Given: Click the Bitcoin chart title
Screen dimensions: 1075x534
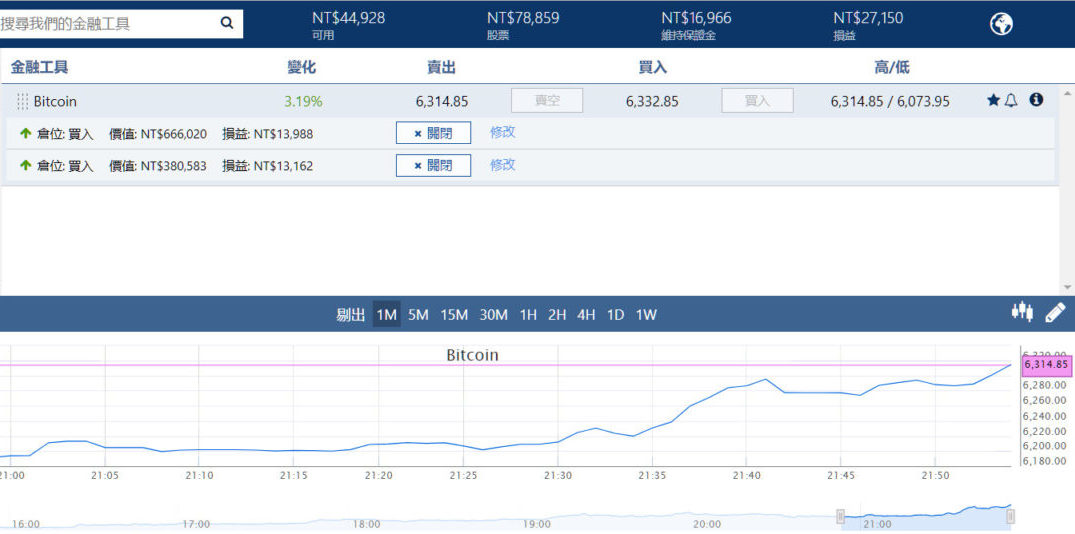Looking at the screenshot, I should 472,355.
